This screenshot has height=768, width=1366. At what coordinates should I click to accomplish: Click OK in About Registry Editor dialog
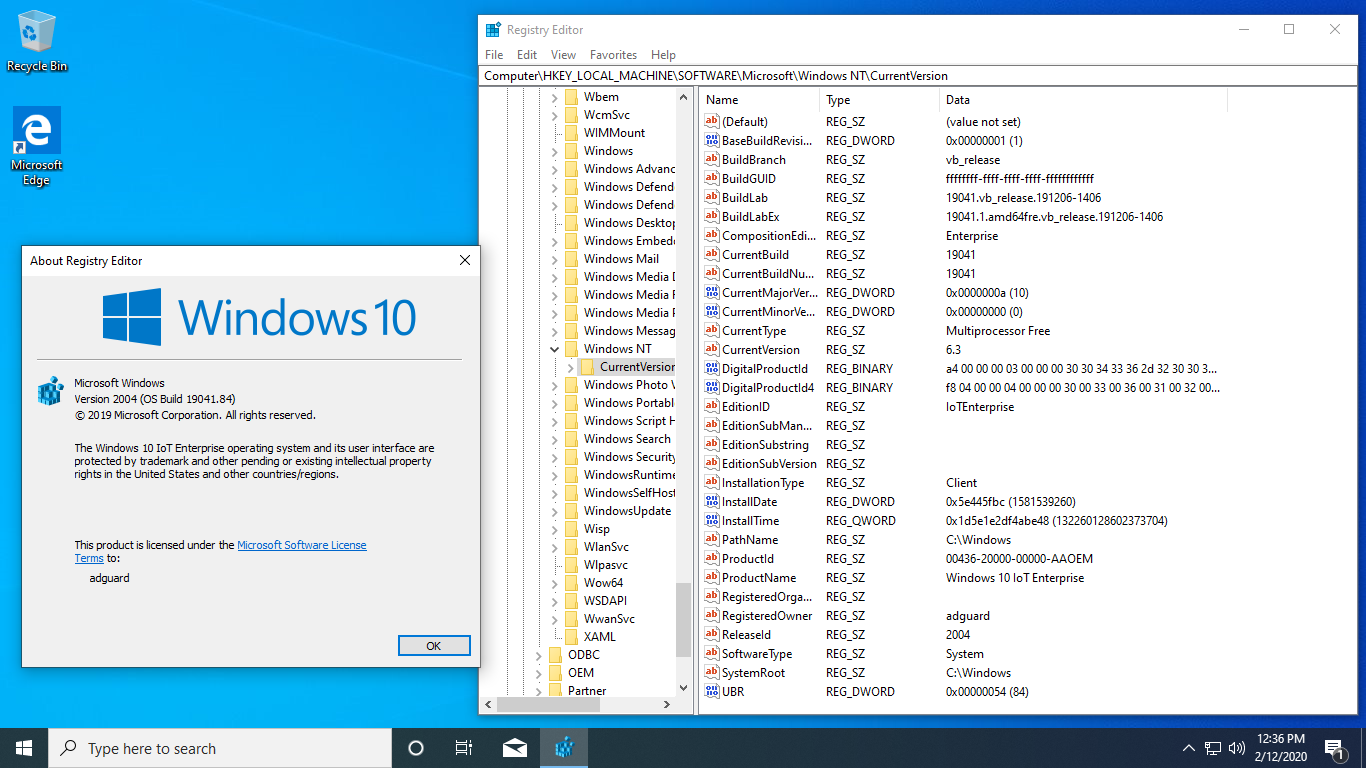pyautogui.click(x=434, y=645)
